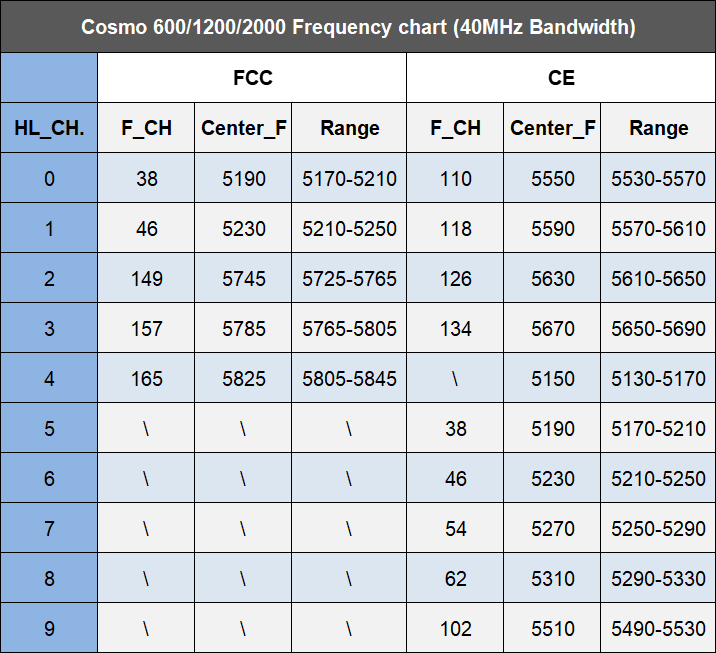The width and height of the screenshot is (716, 653).
Task: Click HL_CH. row label 7
Action: coord(49,528)
